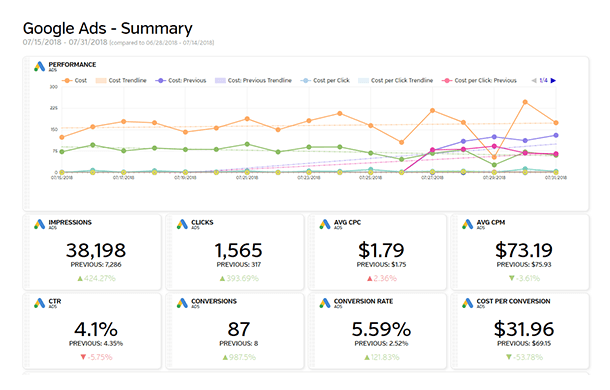Go to next legend page arrow
Image resolution: width=610 pixels, height=390 pixels.
553,81
